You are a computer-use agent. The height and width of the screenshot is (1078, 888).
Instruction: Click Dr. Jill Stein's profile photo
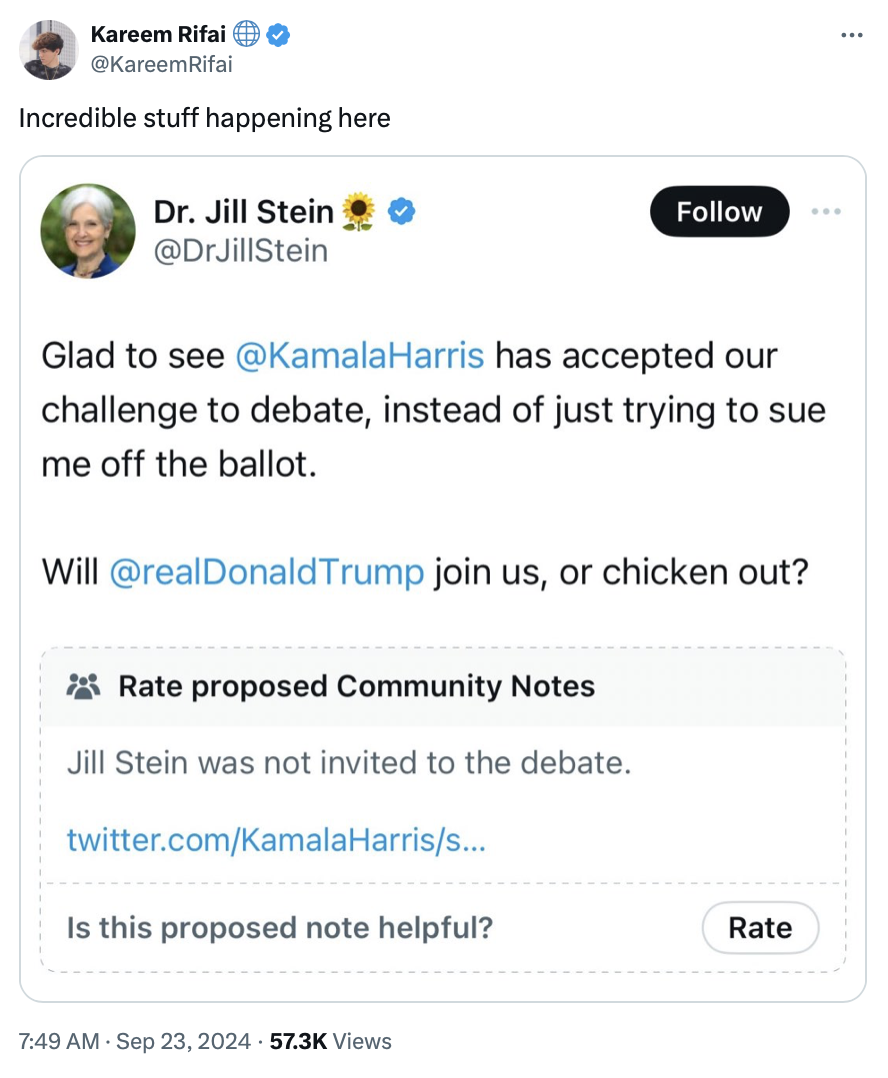pos(88,231)
